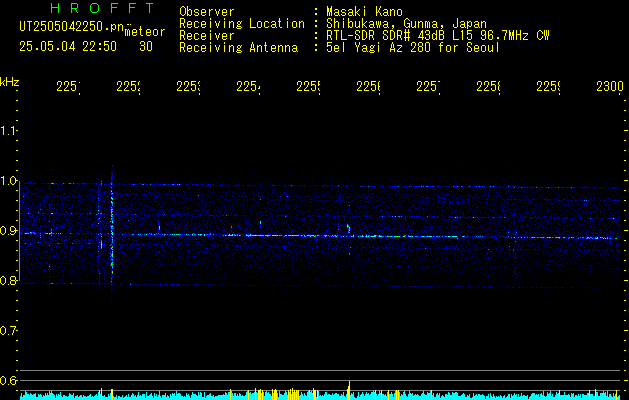Click the 0.9 frequency axis label
629x400 pixels.
point(8,231)
